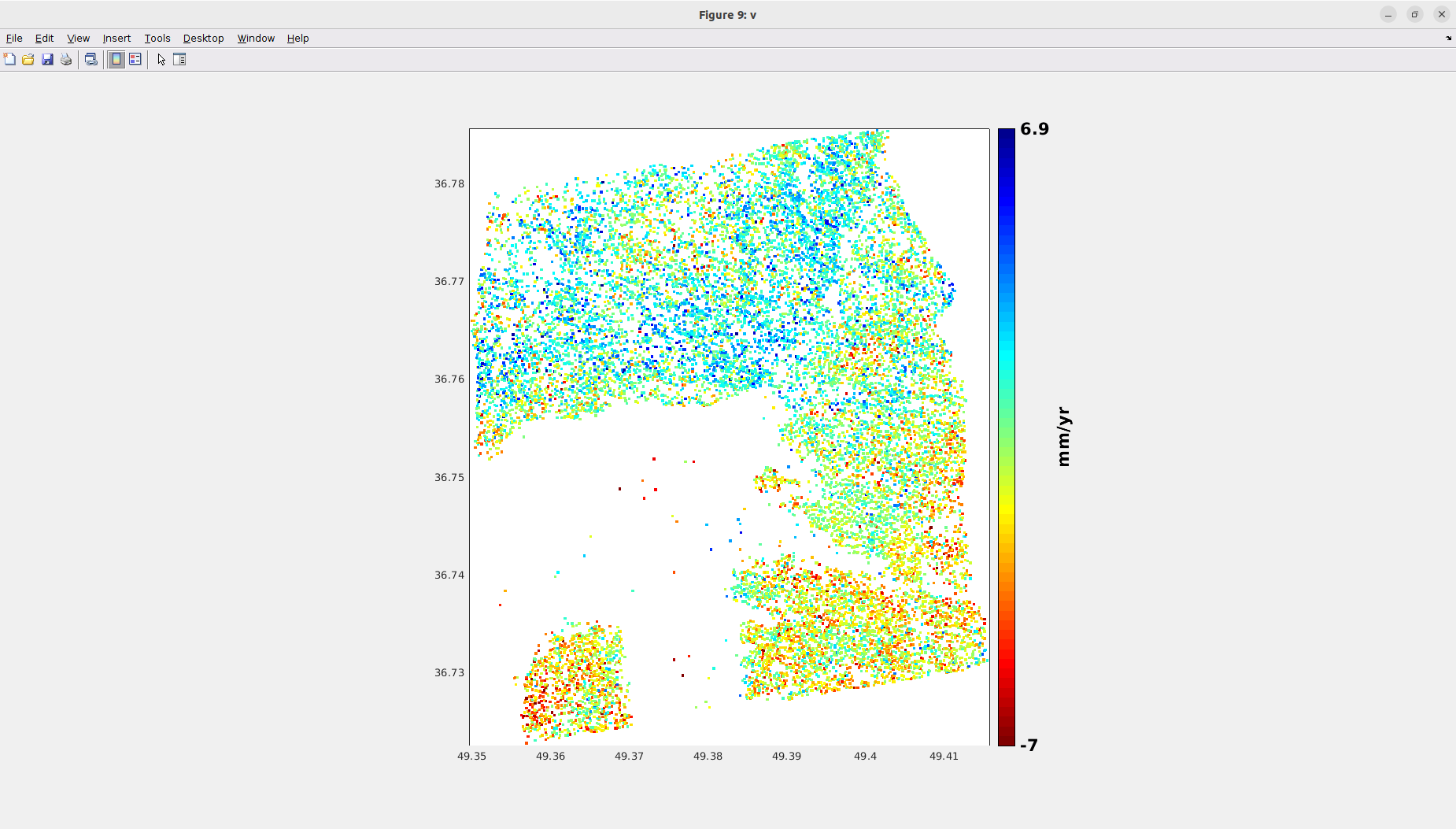Click the x-axis tick label 49.38
Image resolution: width=1456 pixels, height=829 pixels.
click(x=708, y=756)
